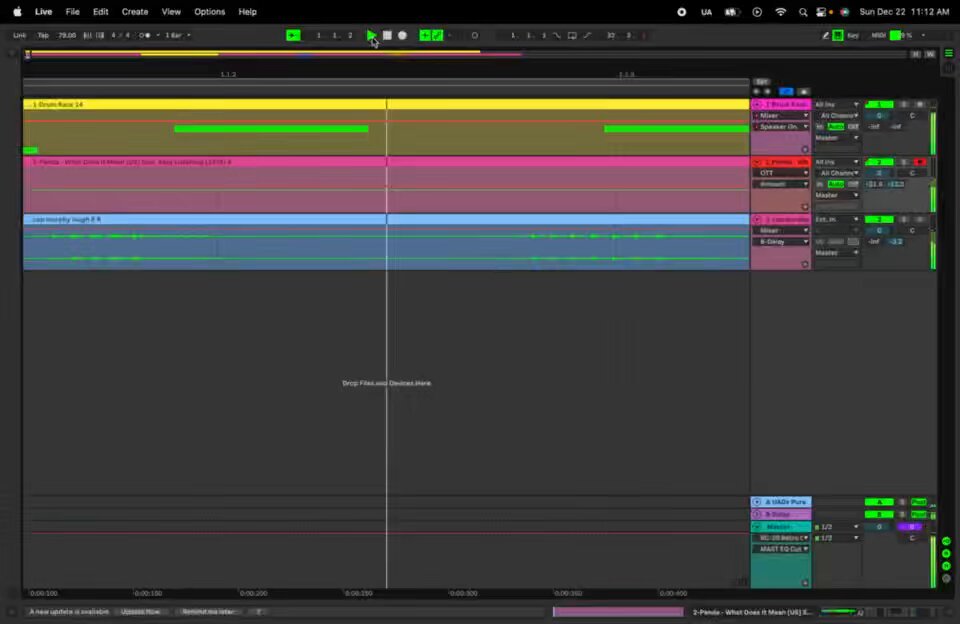Click 'Update Now' in the status bar

click(140, 612)
